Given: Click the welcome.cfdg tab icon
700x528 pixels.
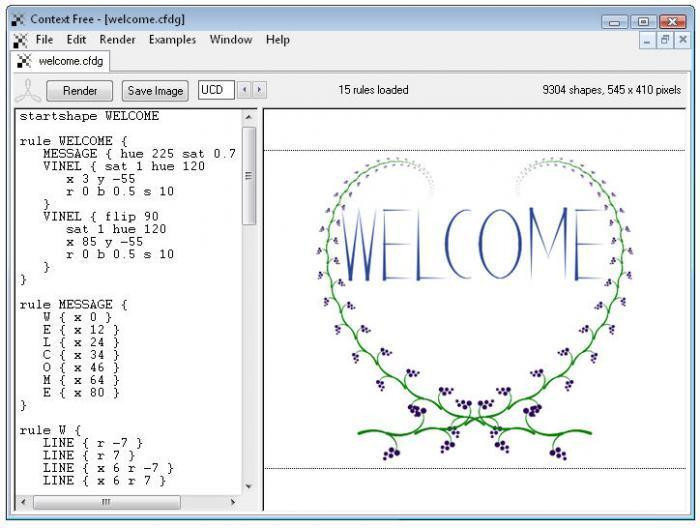Looking at the screenshot, I should [24, 61].
